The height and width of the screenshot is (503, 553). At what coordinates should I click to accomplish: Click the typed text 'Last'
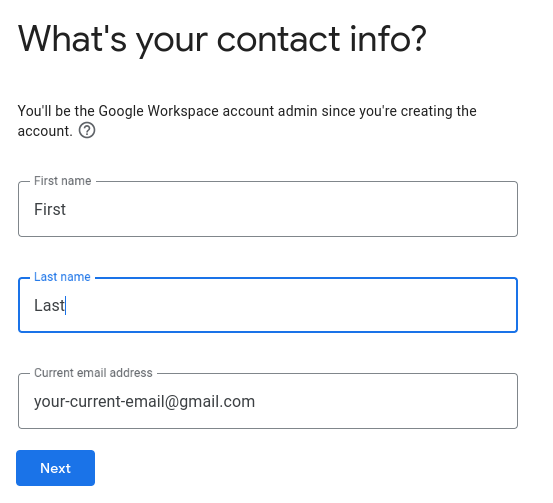coord(49,305)
